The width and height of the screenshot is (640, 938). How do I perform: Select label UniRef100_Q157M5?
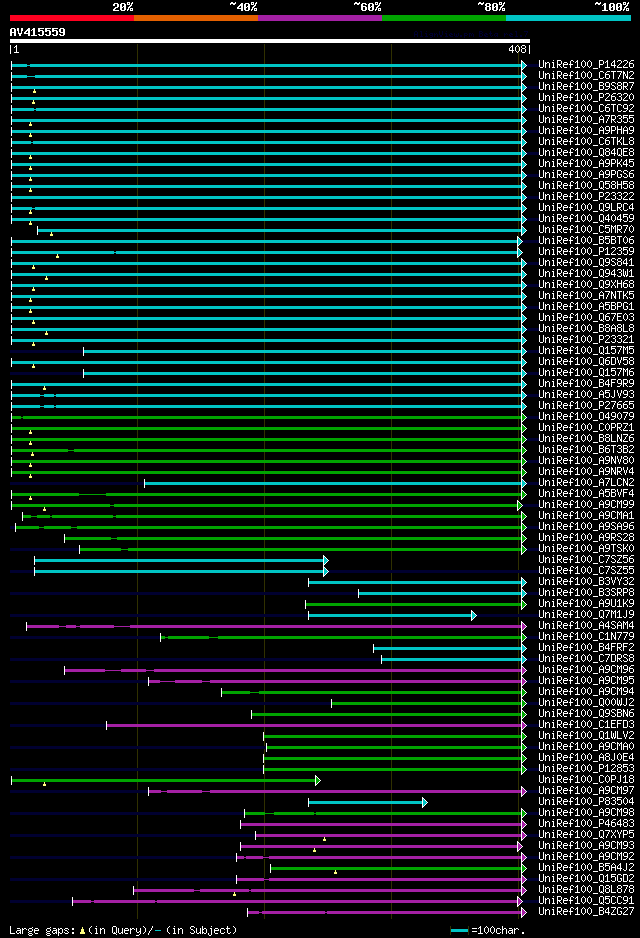[586, 351]
